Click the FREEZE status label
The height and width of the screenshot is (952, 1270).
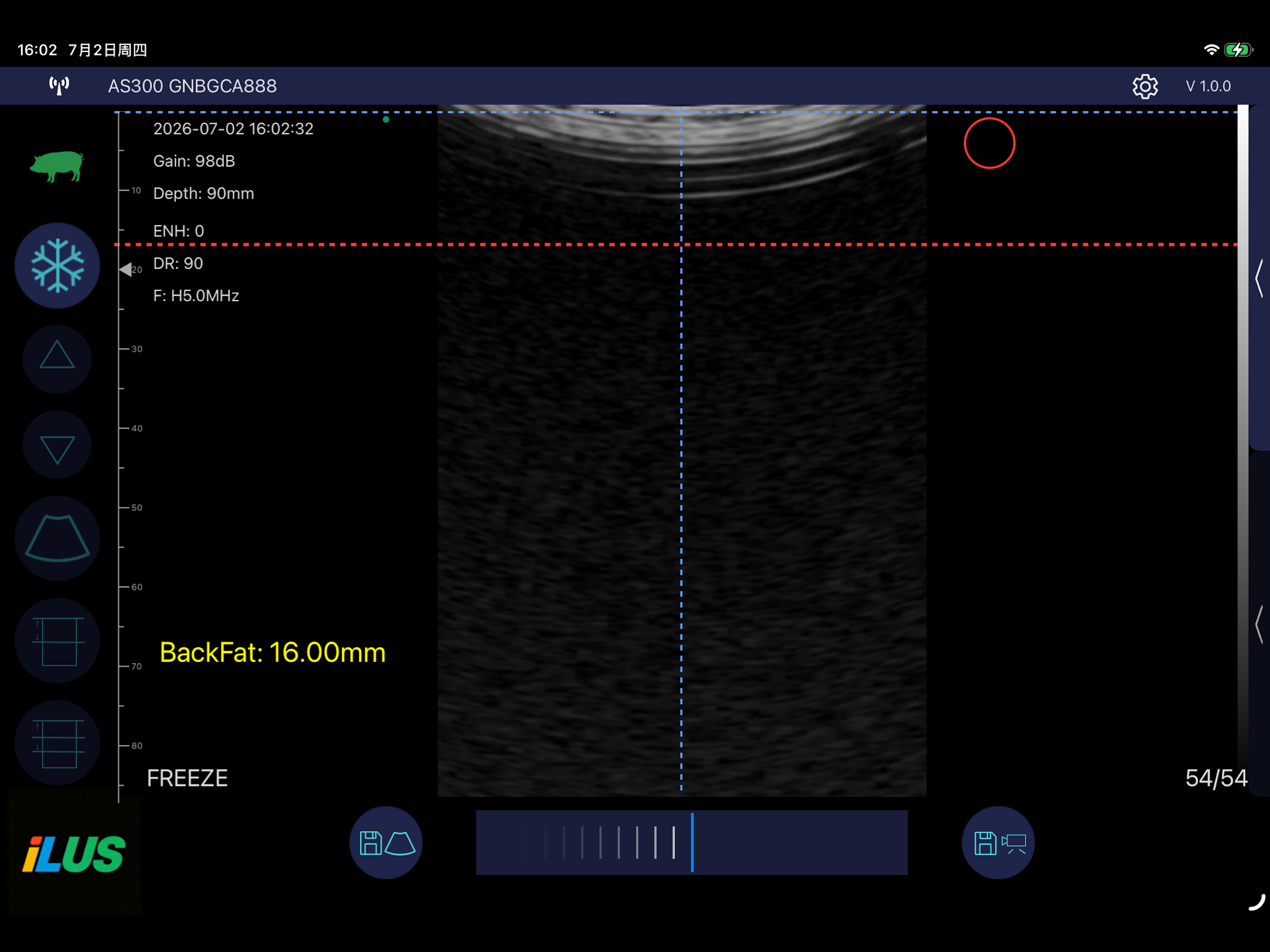pyautogui.click(x=187, y=778)
